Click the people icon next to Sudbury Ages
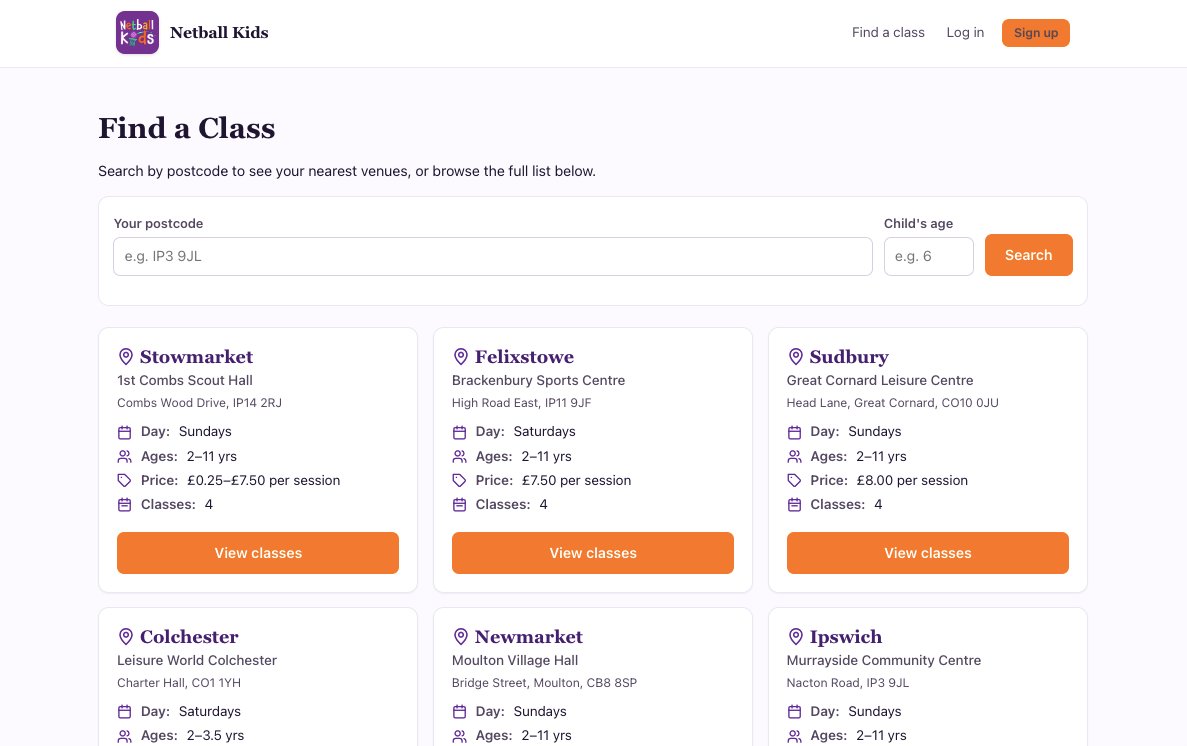Viewport: 1187px width, 746px height. [x=794, y=457]
